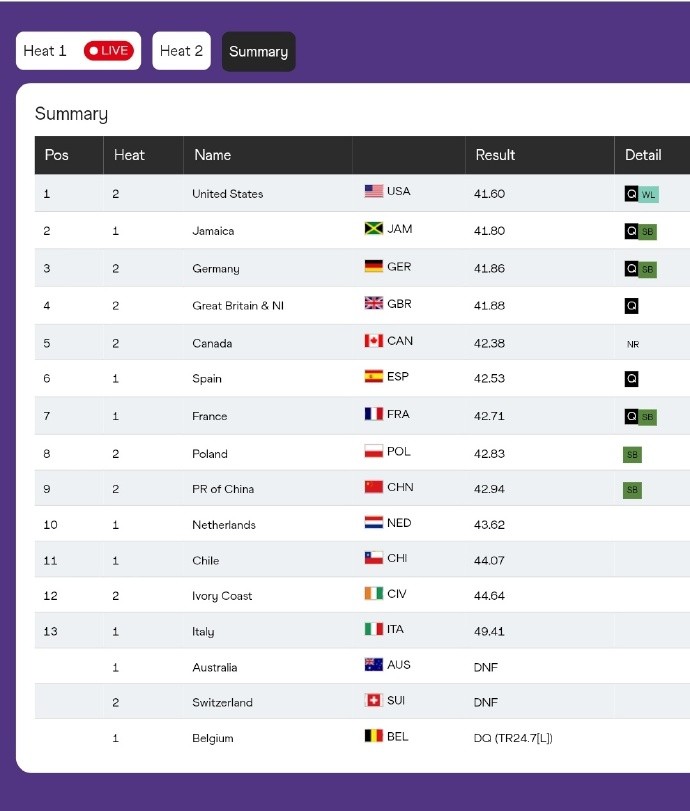
Task: Sort by the Result column header
Action: click(495, 155)
